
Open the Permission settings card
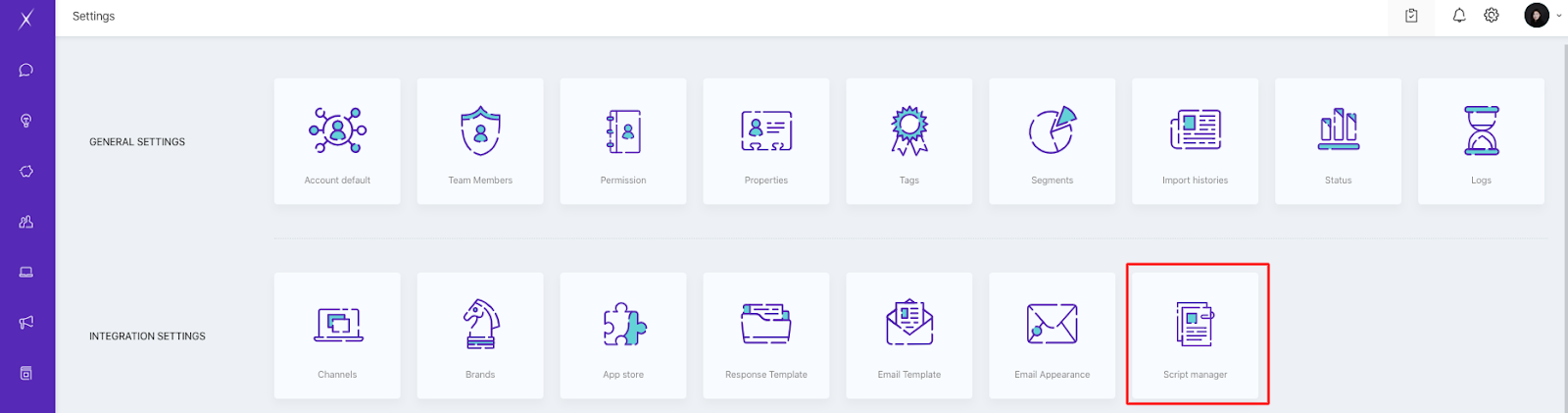623,141
